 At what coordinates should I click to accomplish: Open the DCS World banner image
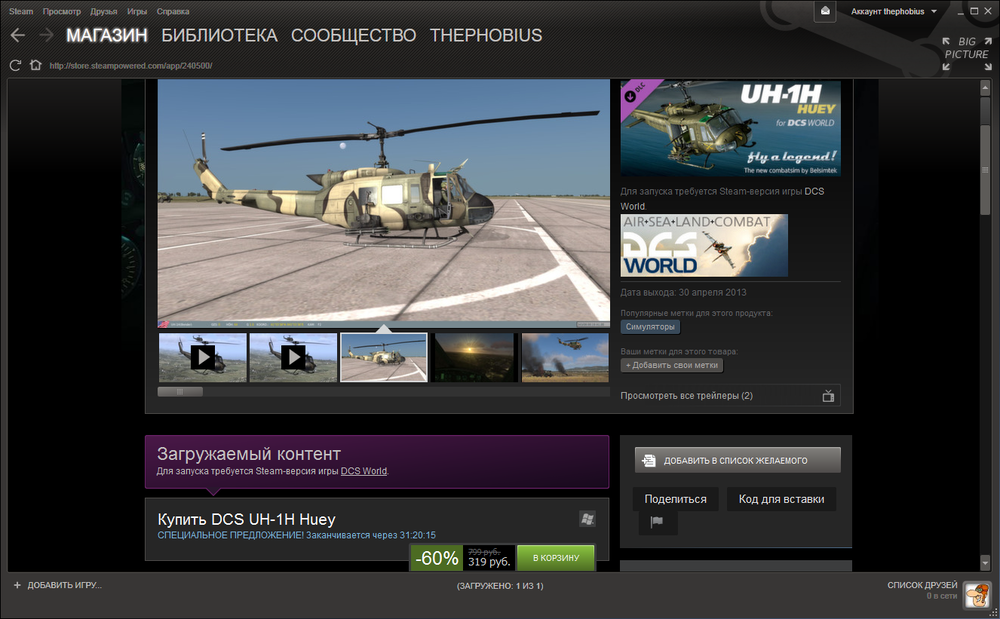pyautogui.click(x=704, y=245)
